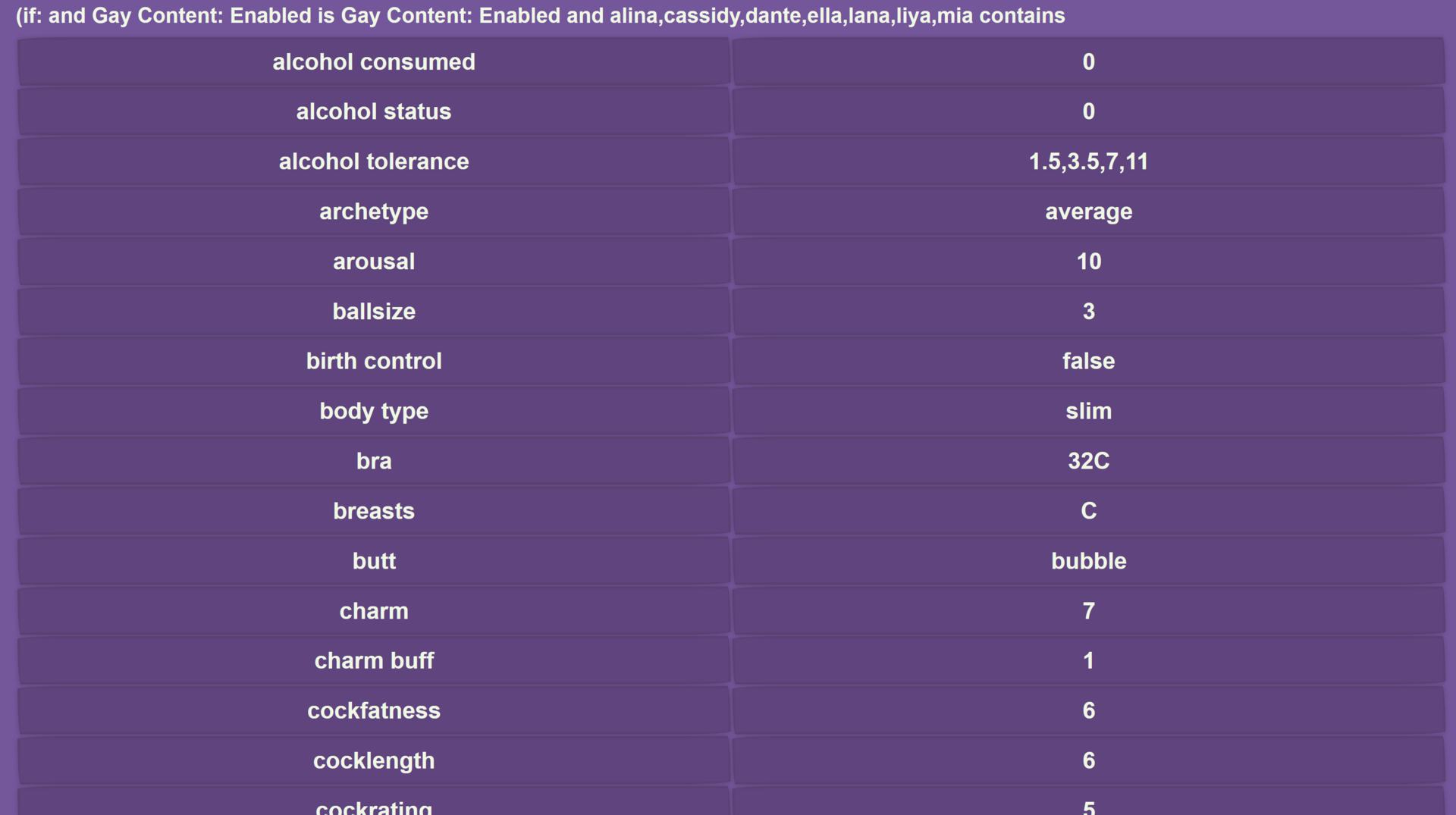Click the header condition text at top
The image size is (1456, 815).
541,16
